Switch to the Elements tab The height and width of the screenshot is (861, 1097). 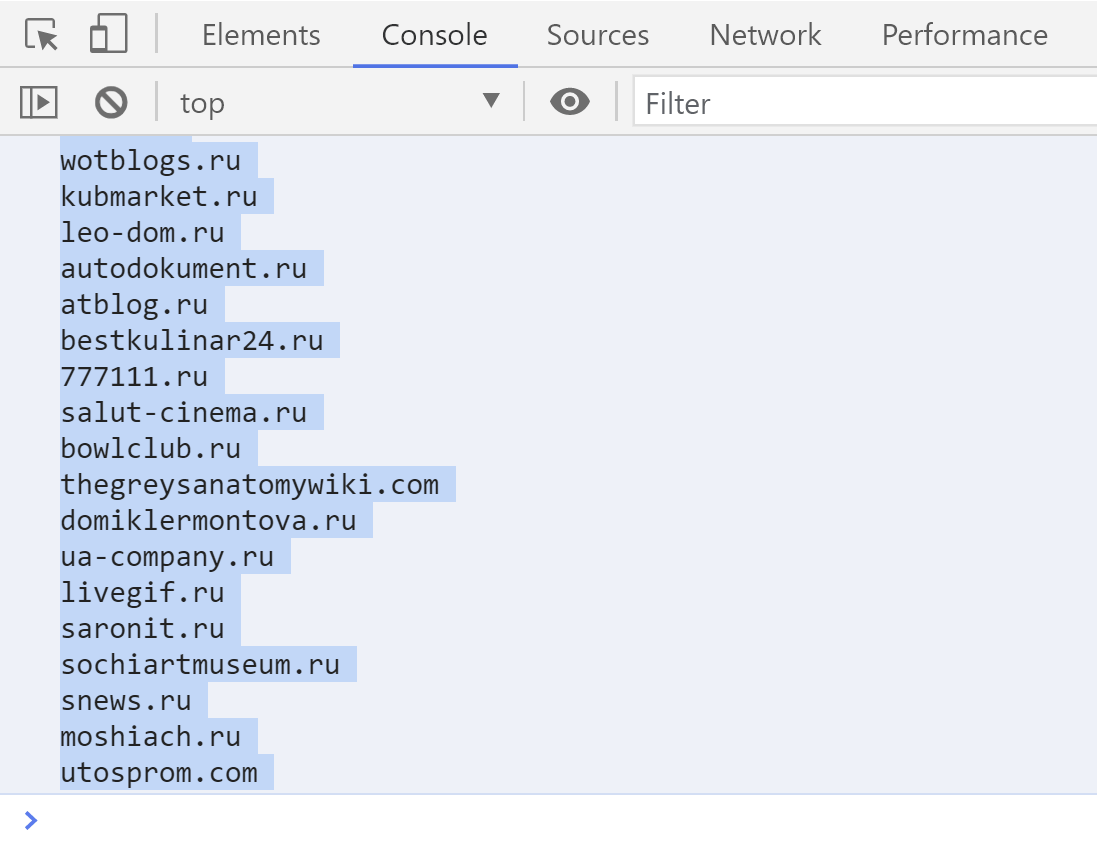tap(261, 35)
